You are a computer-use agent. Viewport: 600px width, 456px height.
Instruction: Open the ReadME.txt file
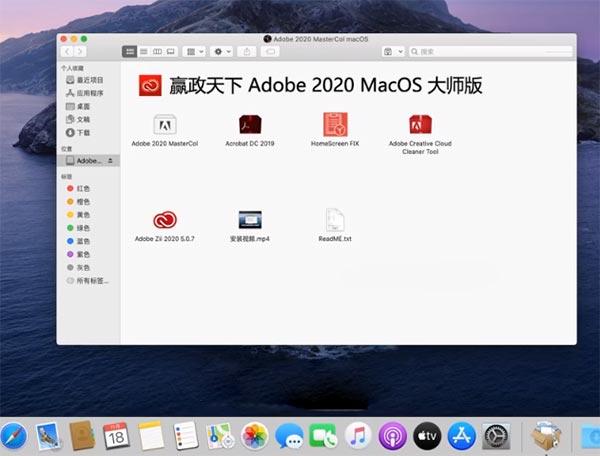(335, 220)
